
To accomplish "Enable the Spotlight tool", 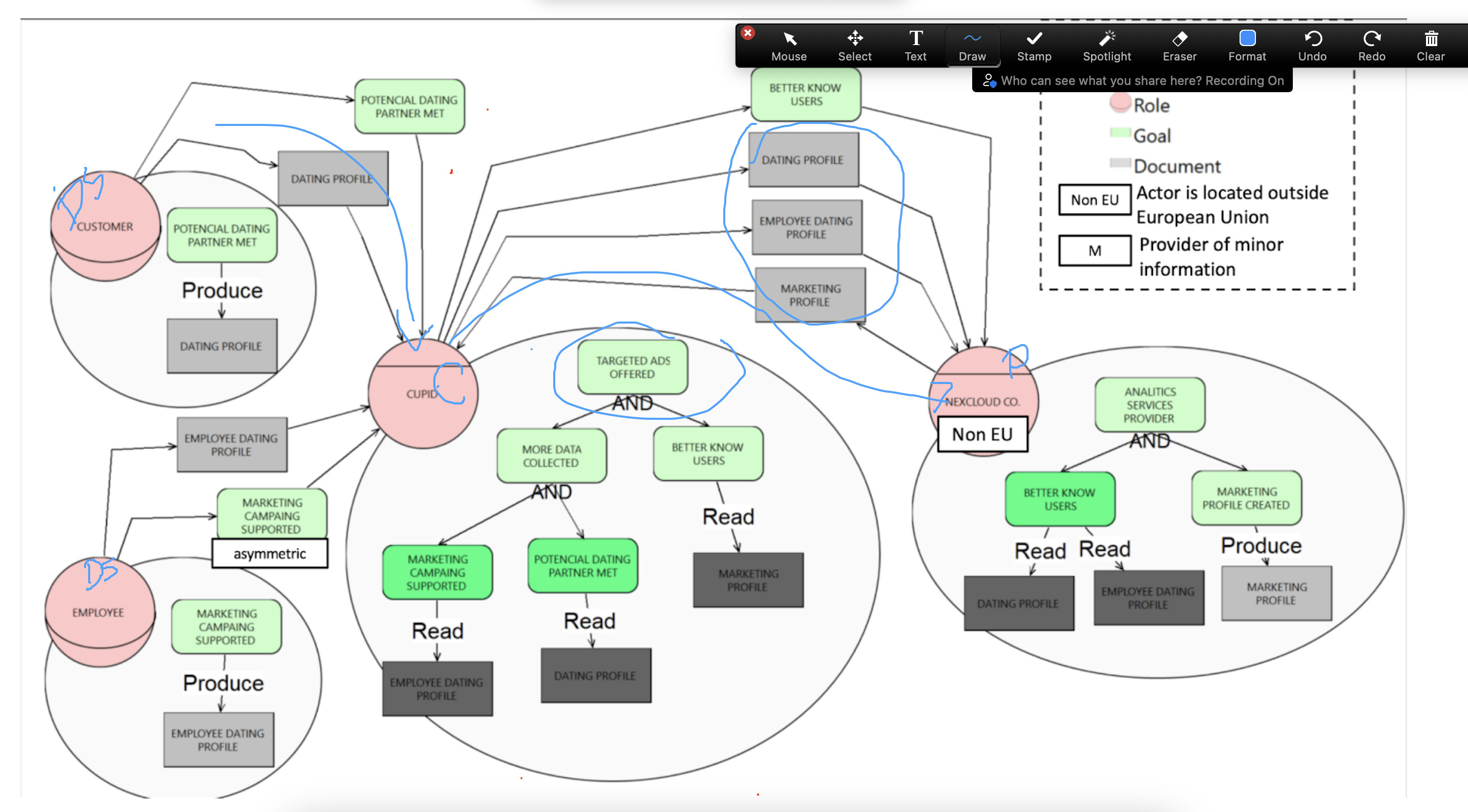I will click(1106, 46).
